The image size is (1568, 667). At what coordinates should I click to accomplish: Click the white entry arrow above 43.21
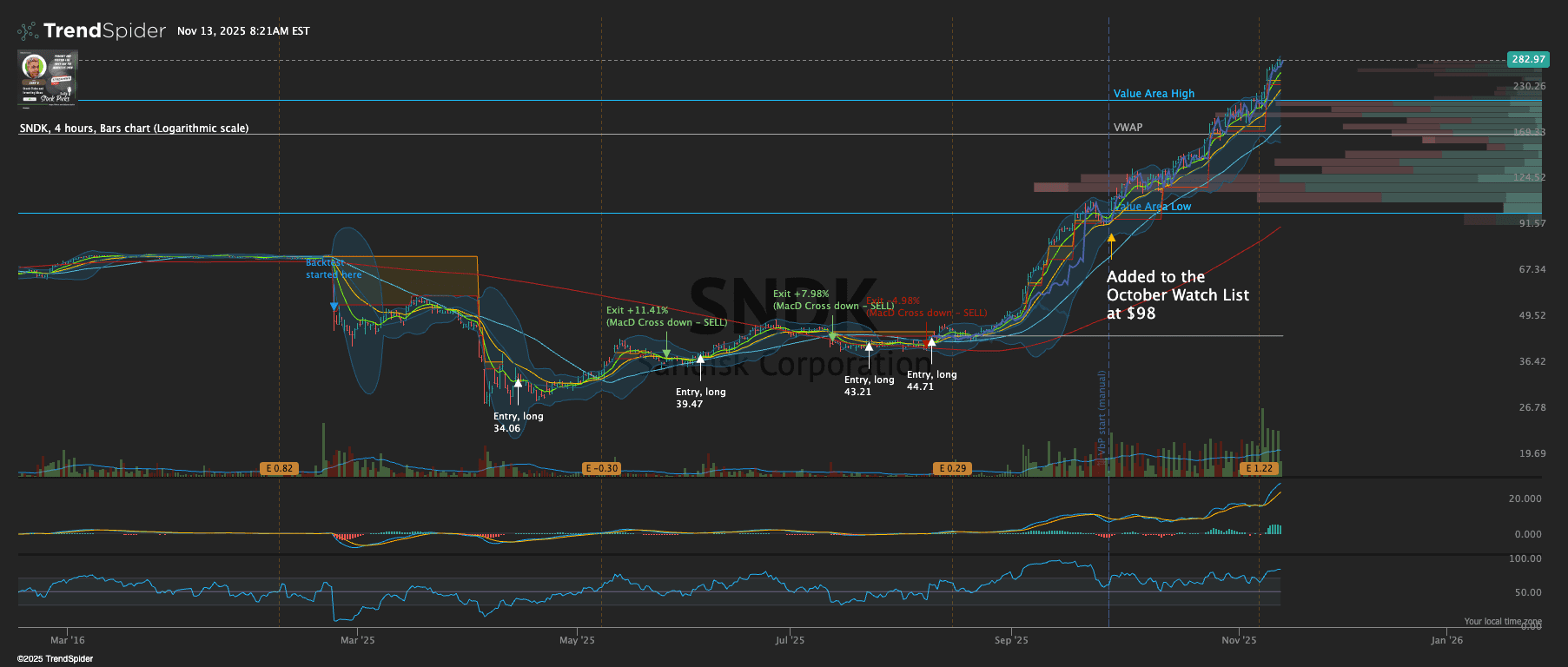tap(869, 347)
